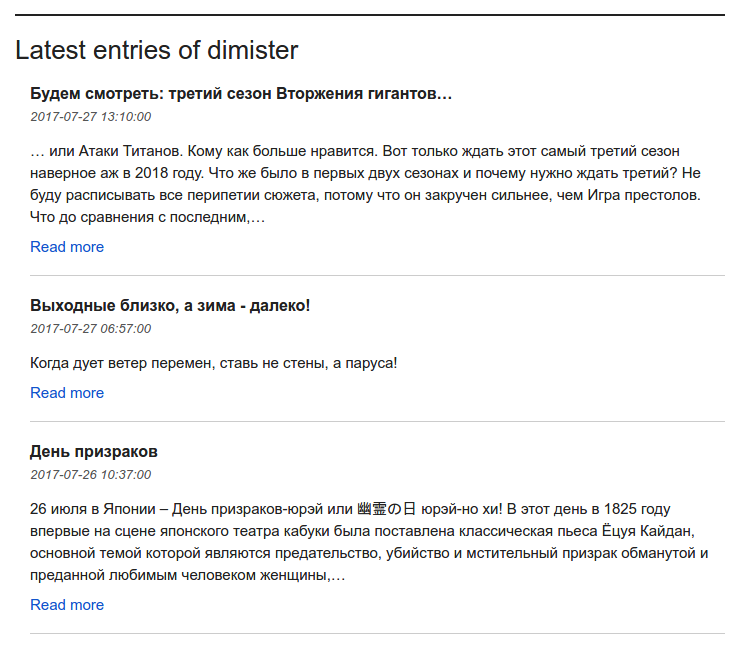Open Read more under the Атаки Титанов excerpt
Image resolution: width=750 pixels, height=645 pixels.
[67, 247]
